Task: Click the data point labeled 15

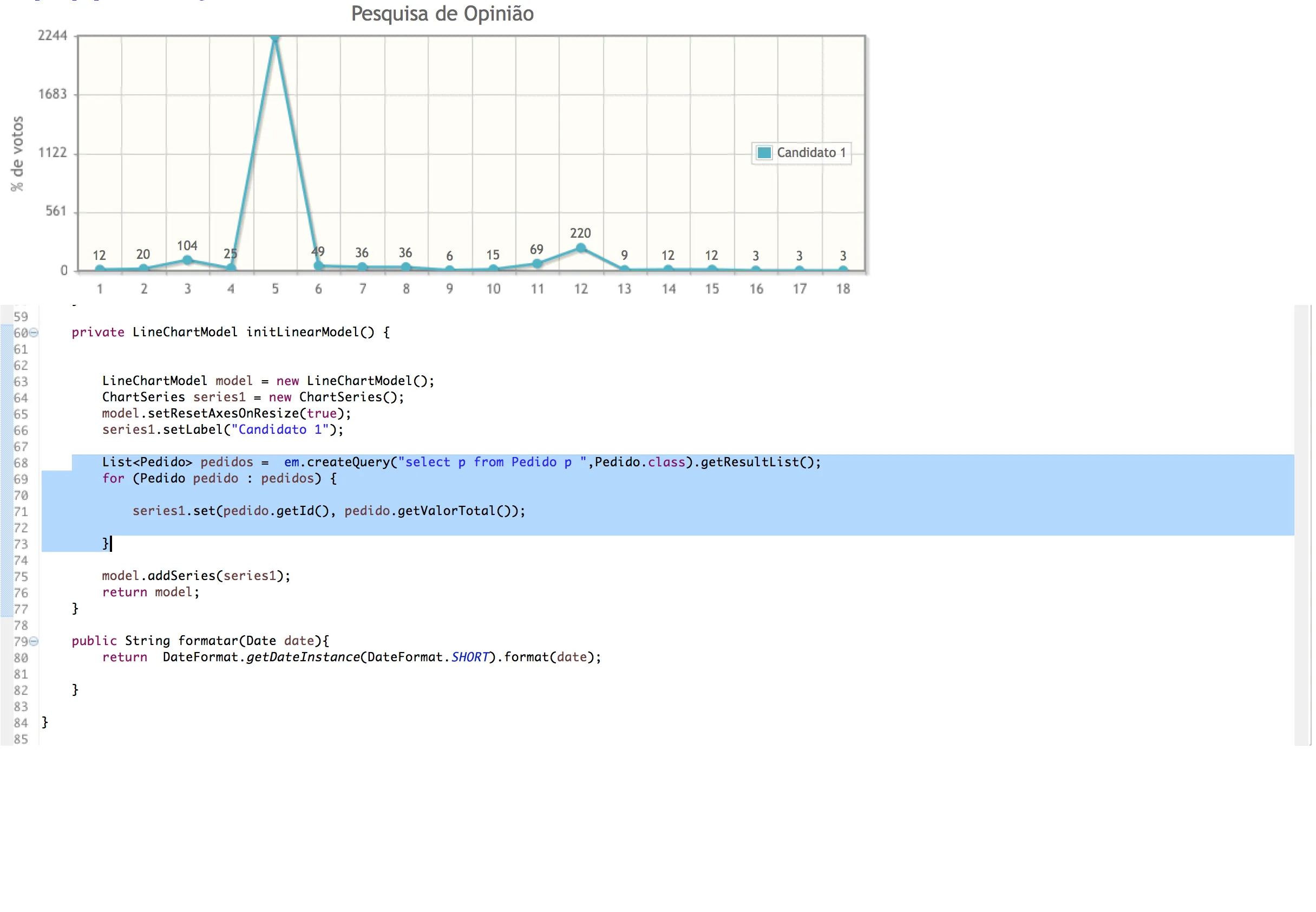Action: pyautogui.click(x=493, y=269)
